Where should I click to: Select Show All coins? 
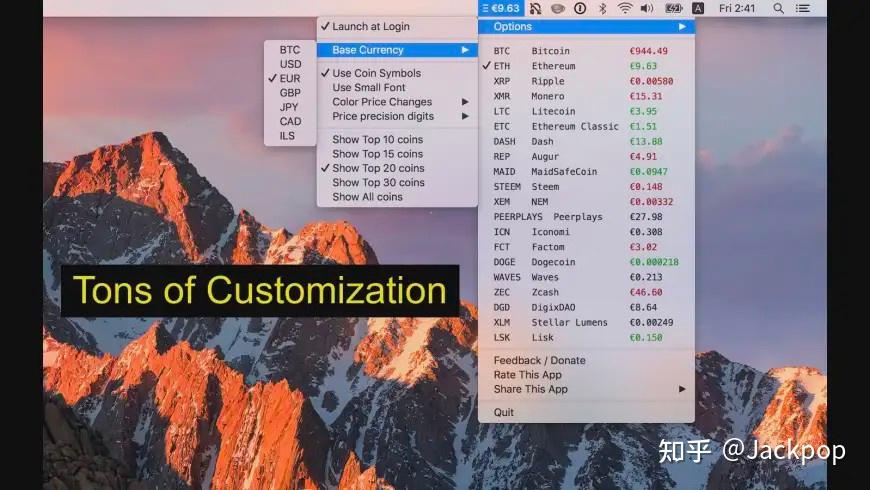[x=397, y=197]
